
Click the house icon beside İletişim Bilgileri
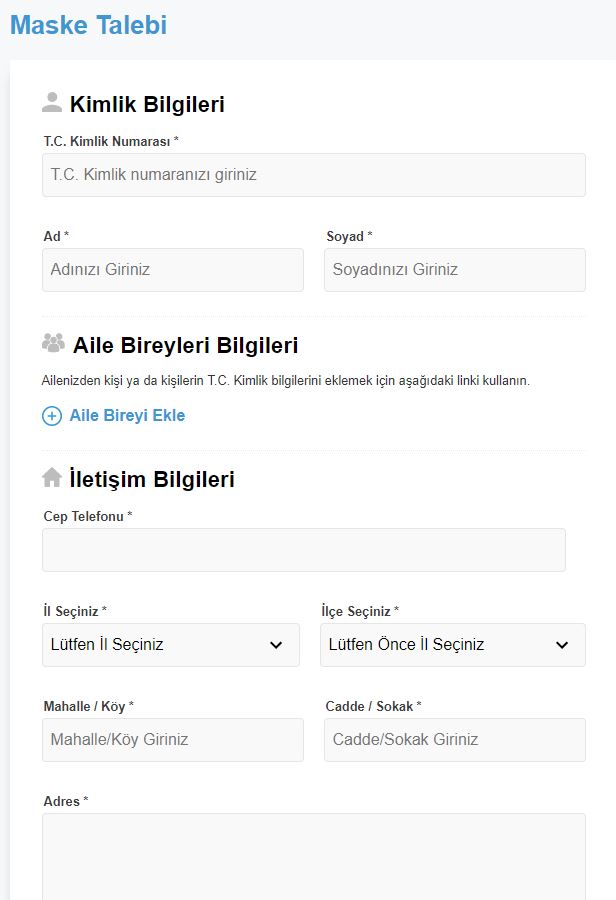pyautogui.click(x=52, y=477)
